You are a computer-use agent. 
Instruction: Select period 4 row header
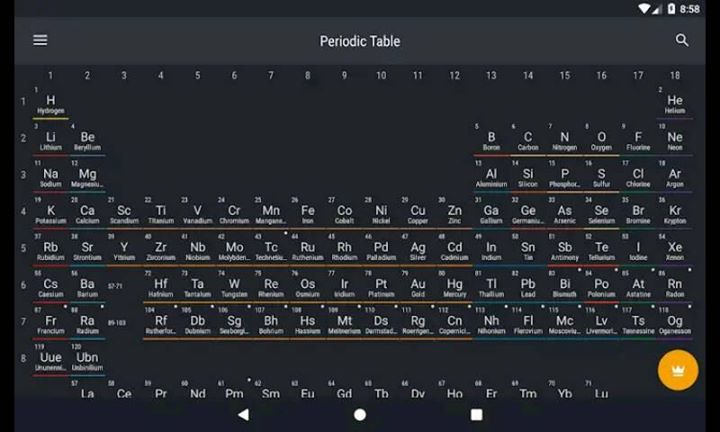coord(23,212)
